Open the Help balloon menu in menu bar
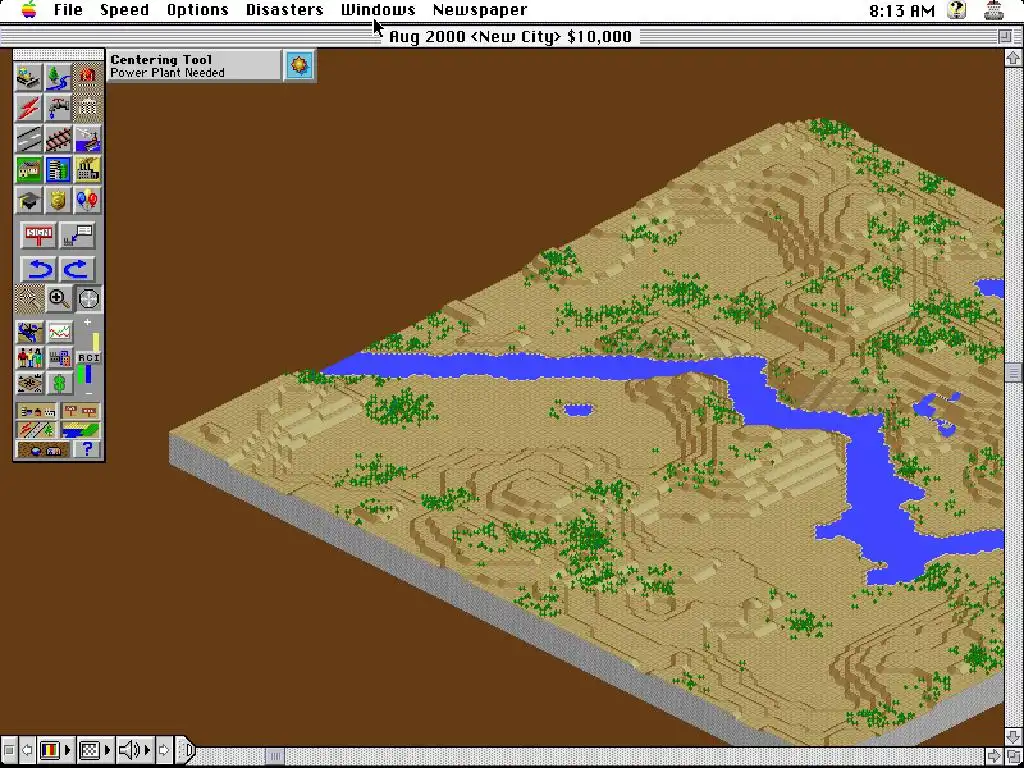 (957, 10)
